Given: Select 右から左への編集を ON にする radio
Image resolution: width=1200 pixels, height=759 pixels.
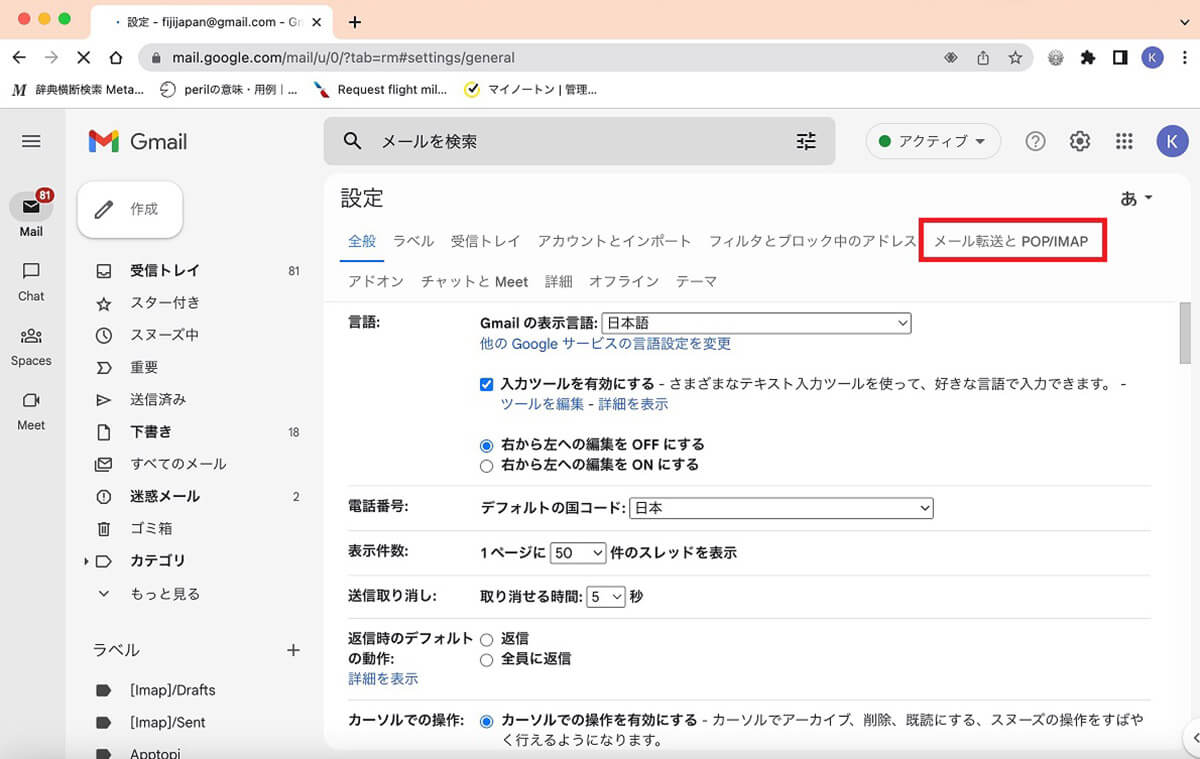Looking at the screenshot, I should pyautogui.click(x=487, y=465).
